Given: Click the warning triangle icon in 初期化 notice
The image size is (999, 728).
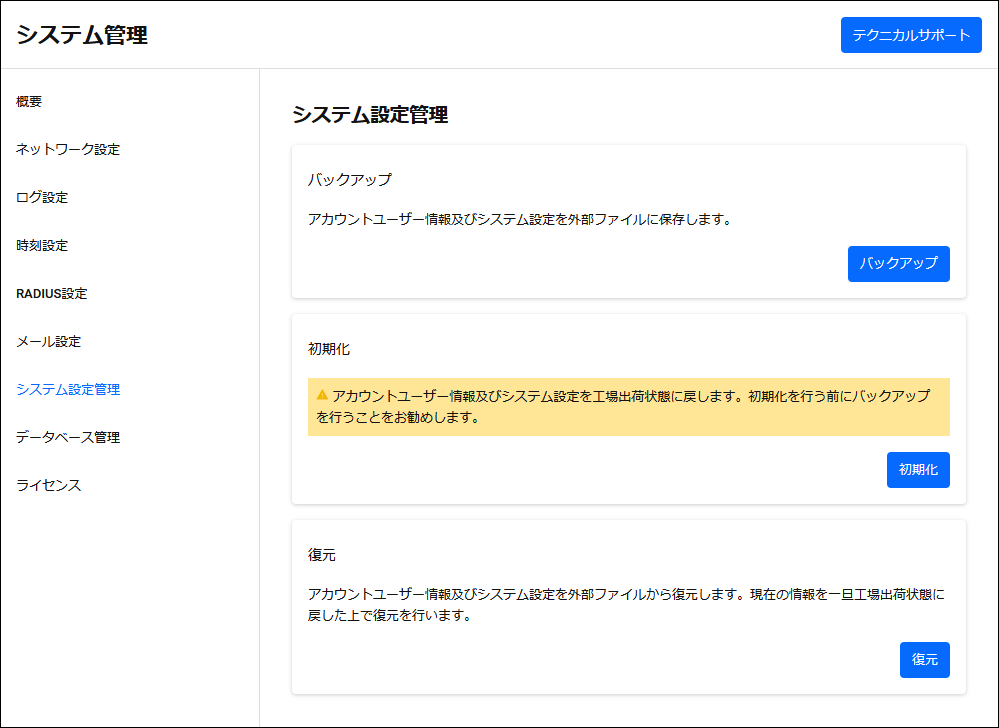Looking at the screenshot, I should [x=322, y=395].
